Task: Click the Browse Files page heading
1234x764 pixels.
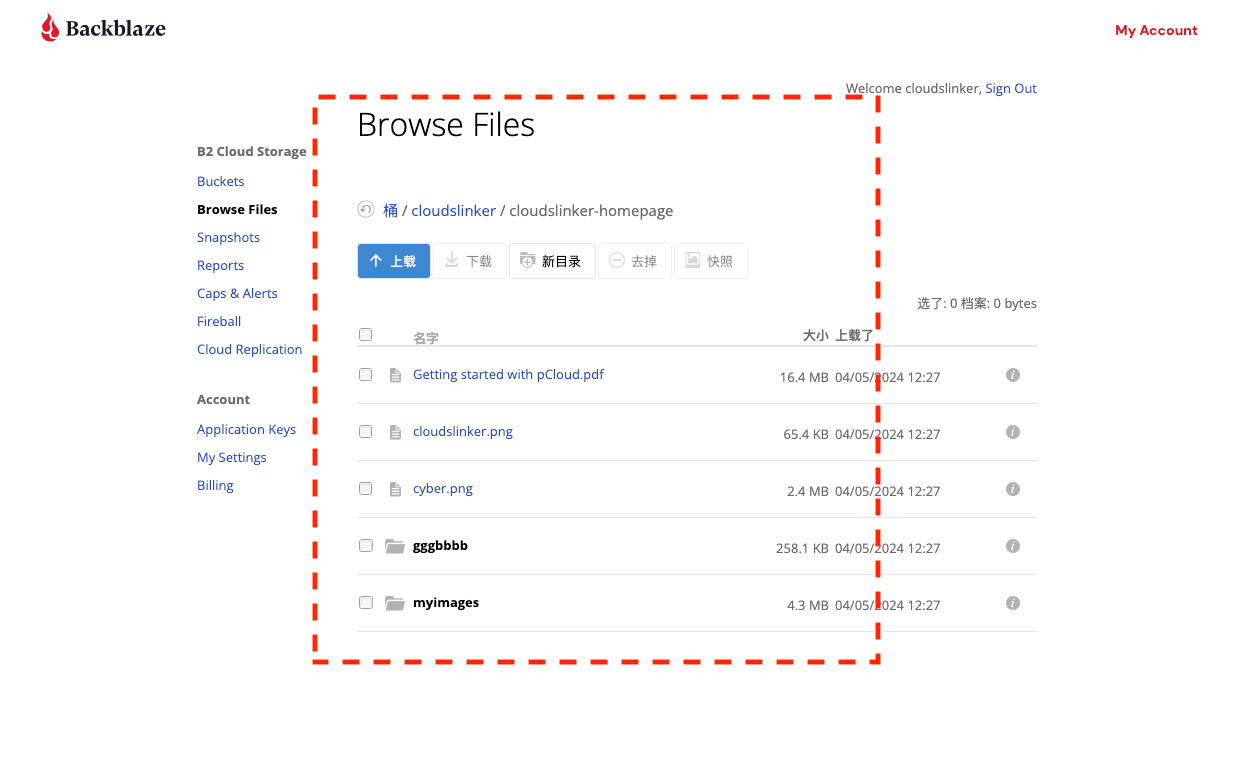Action: [x=446, y=124]
